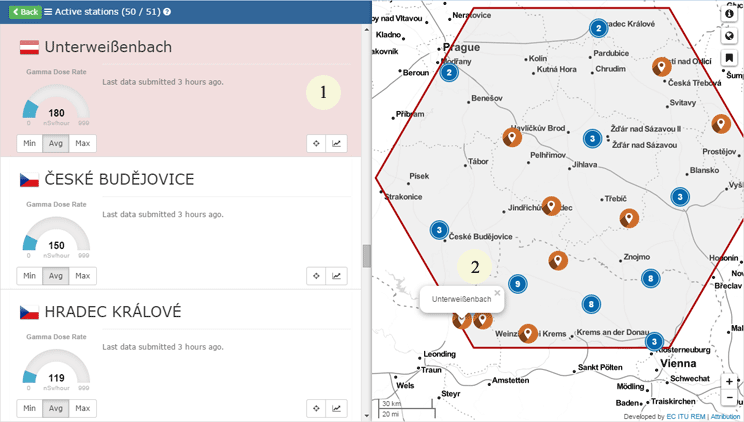Click the cluster marker 9 on the map
The height and width of the screenshot is (422, 744).
click(x=518, y=284)
